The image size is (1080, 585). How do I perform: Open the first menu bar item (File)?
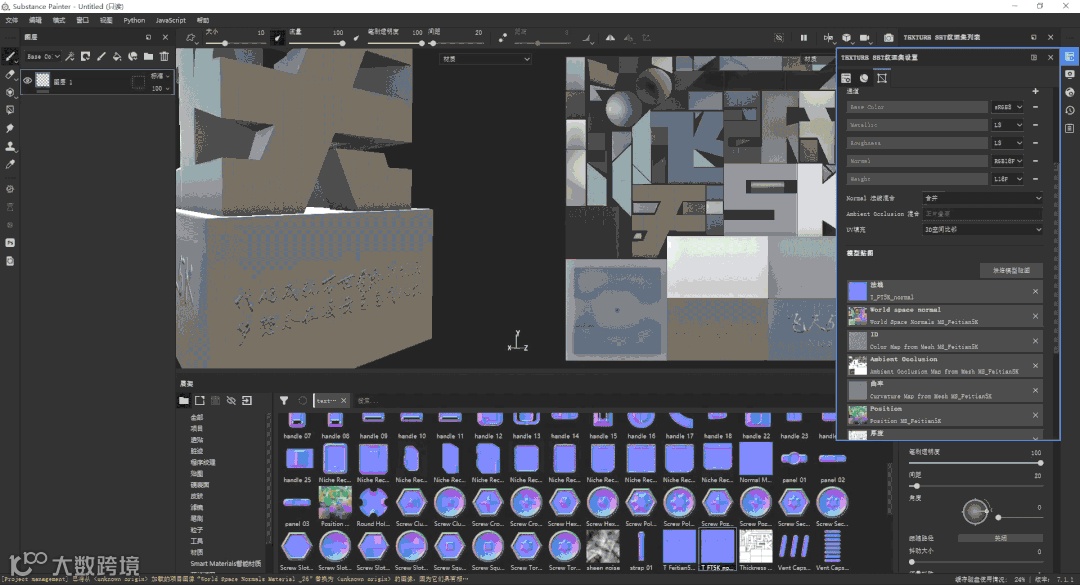(12, 20)
